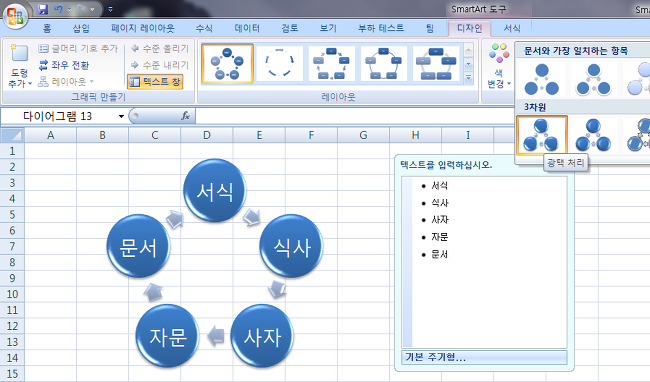Open the Name Box dropdown arrow
The width and height of the screenshot is (650, 382).
pyautogui.click(x=121, y=116)
